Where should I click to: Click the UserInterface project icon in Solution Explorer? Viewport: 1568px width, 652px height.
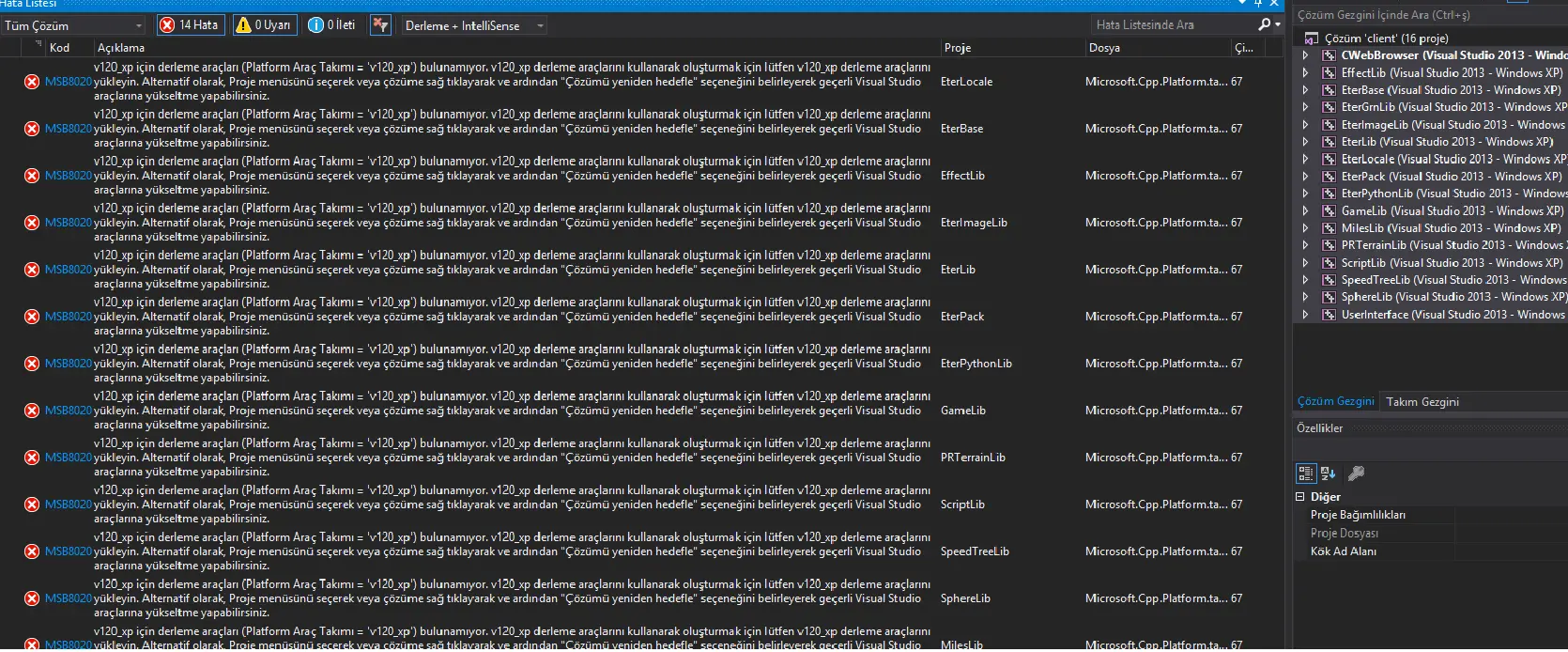pos(1329,315)
